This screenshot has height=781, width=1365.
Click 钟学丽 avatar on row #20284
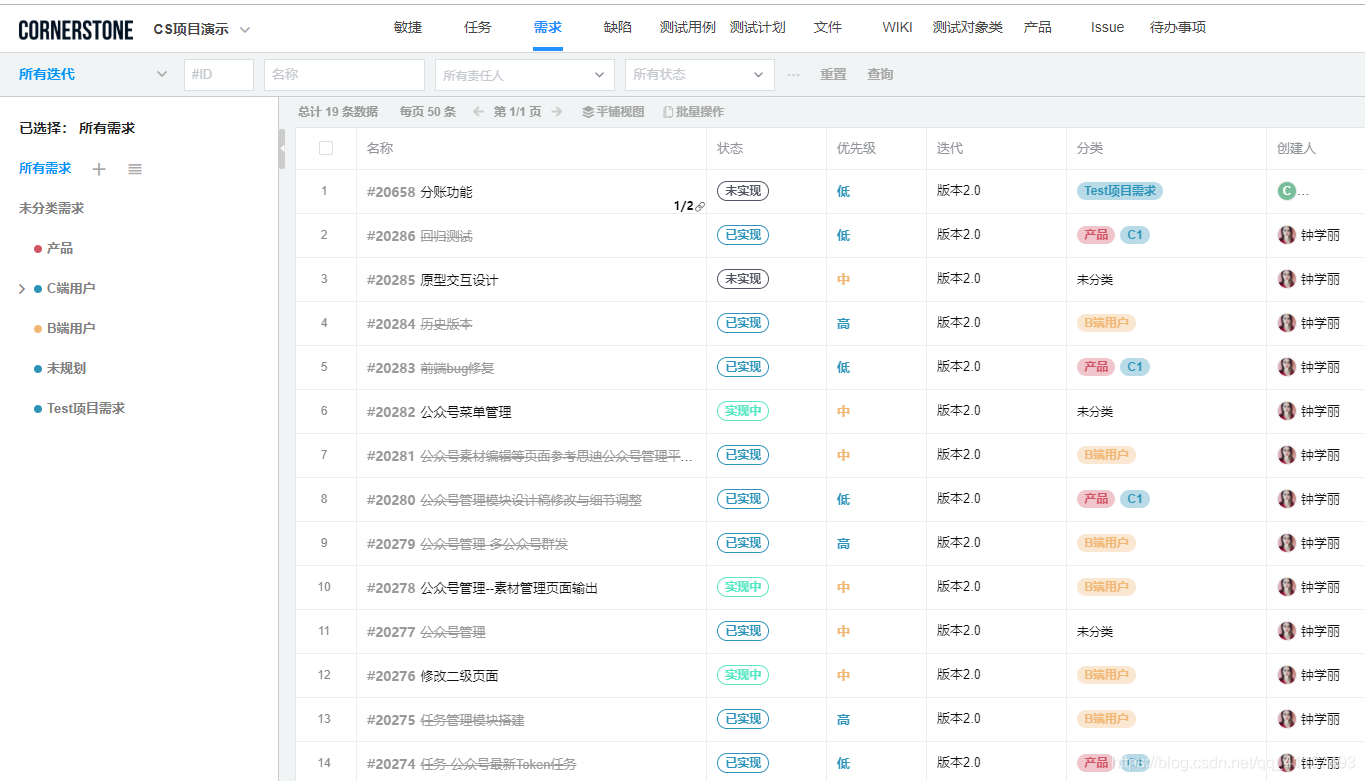coord(1286,323)
